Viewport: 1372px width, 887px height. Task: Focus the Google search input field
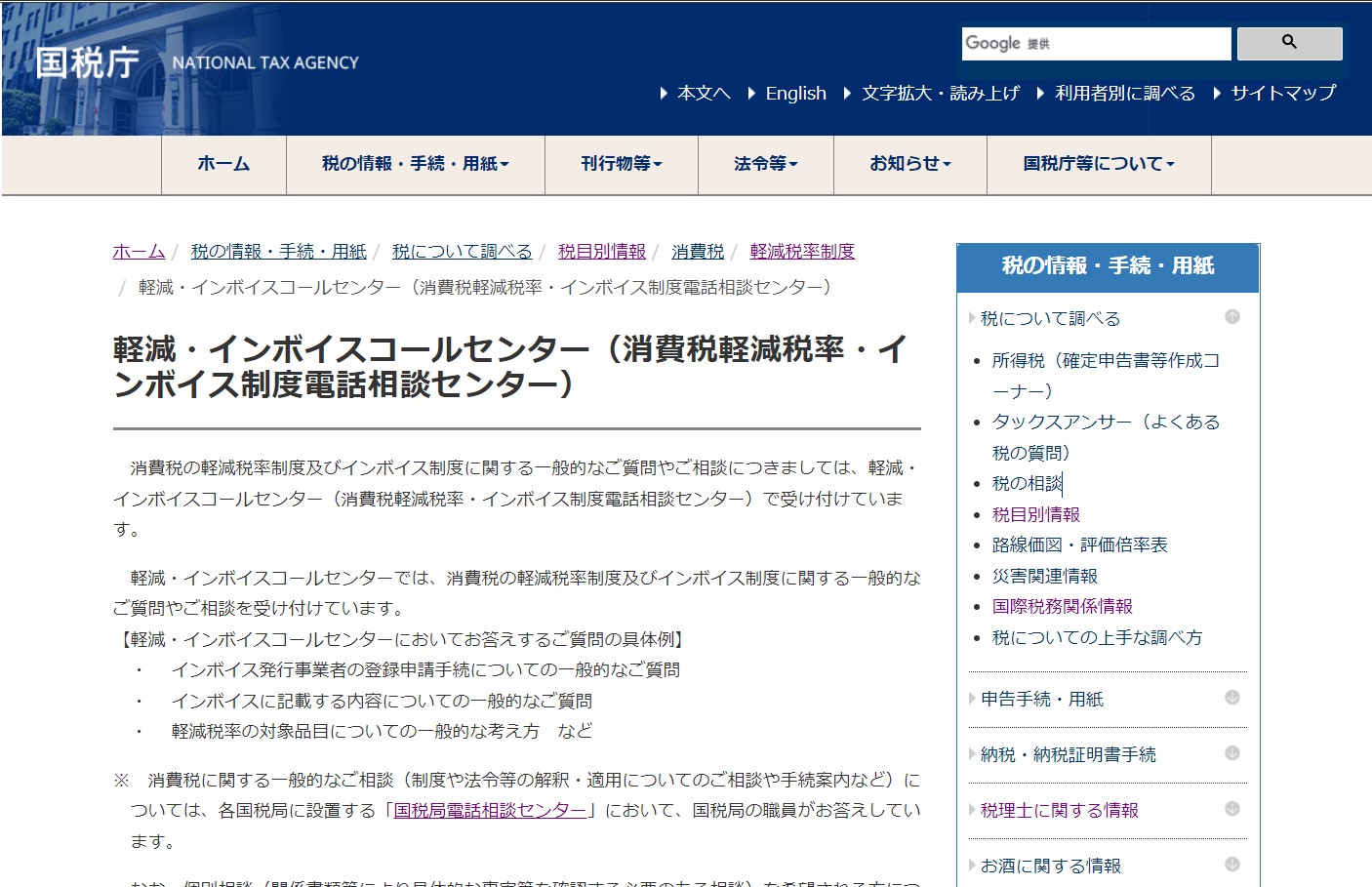point(1095,44)
